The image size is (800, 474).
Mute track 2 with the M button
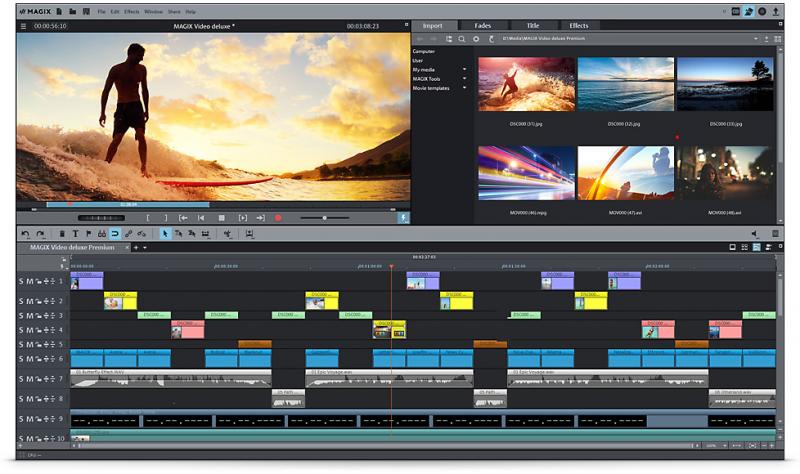[30, 300]
